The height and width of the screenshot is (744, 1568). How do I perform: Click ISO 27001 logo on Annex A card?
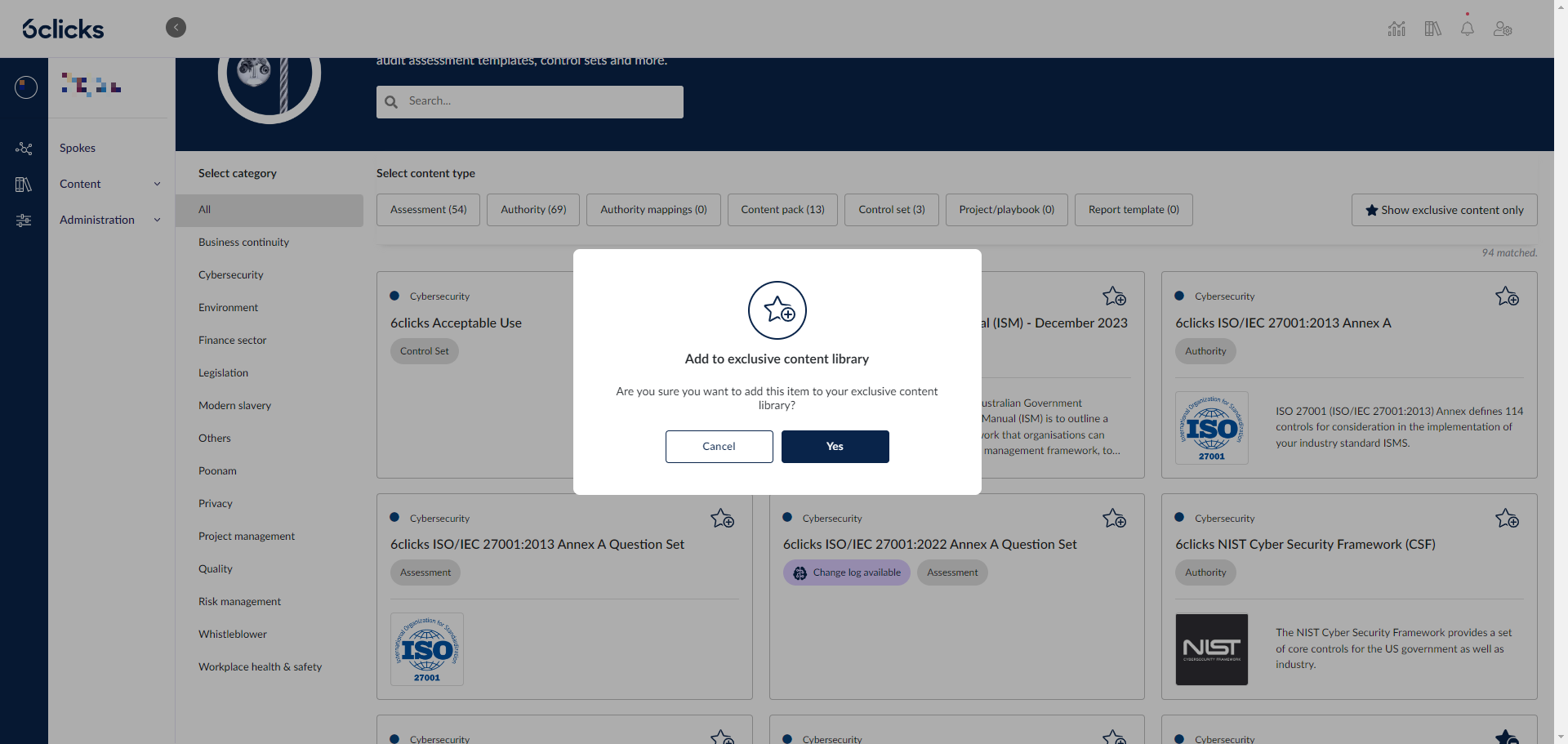(x=1212, y=428)
